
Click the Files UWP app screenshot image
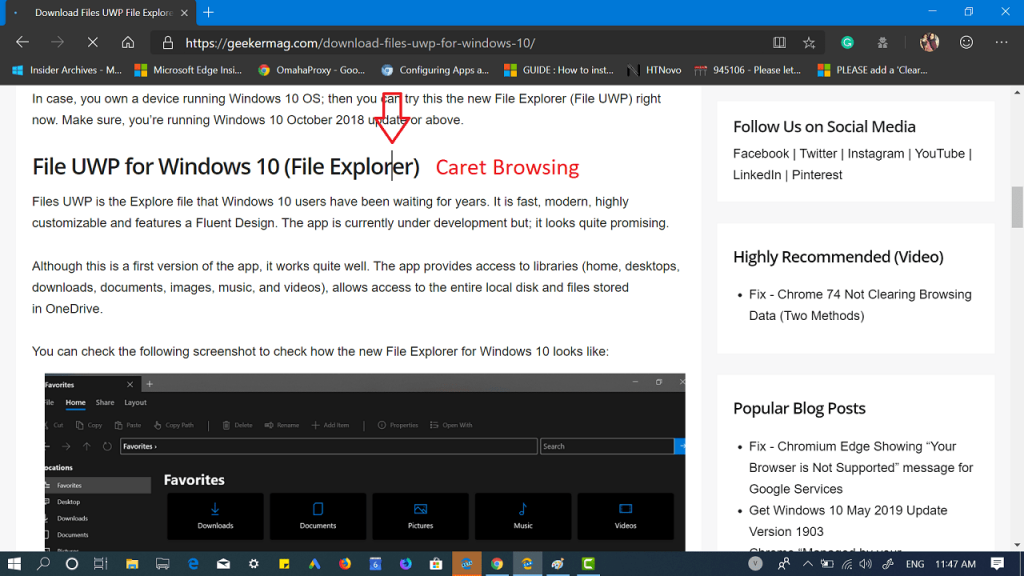click(365, 462)
